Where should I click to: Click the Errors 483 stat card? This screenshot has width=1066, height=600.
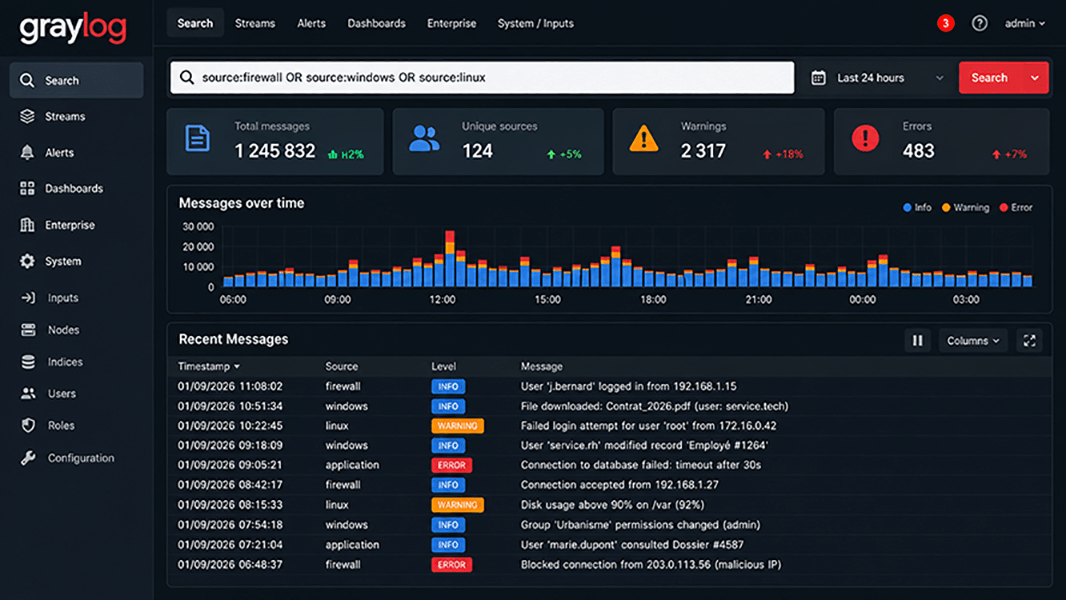pyautogui.click(x=942, y=141)
